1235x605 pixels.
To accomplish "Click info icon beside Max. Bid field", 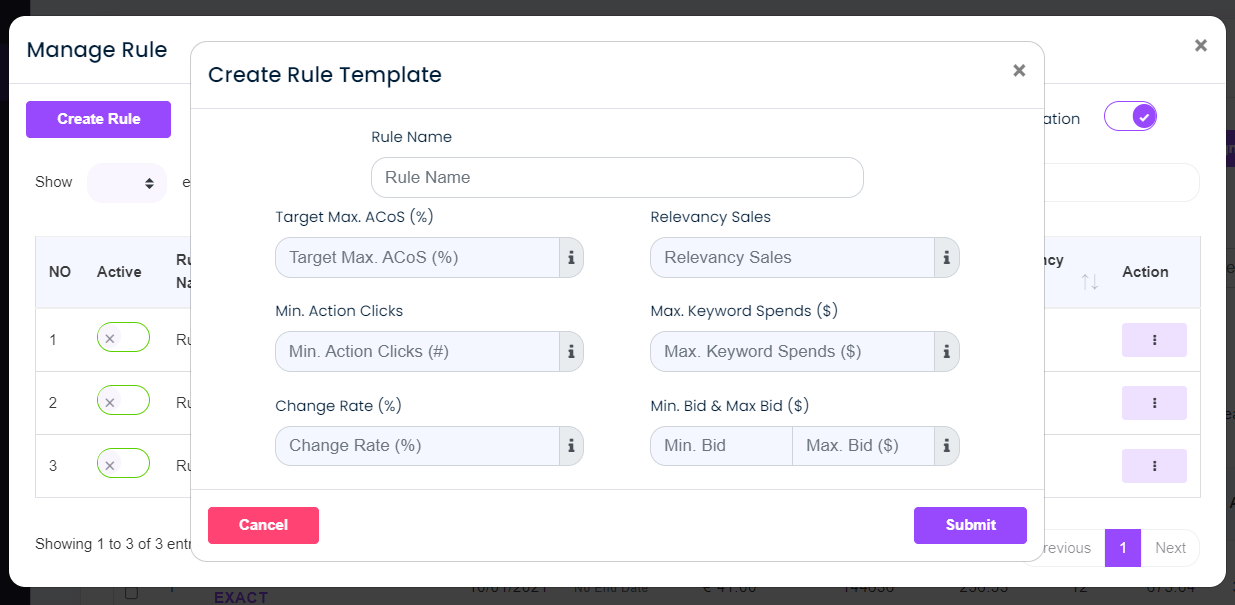I will pos(946,446).
